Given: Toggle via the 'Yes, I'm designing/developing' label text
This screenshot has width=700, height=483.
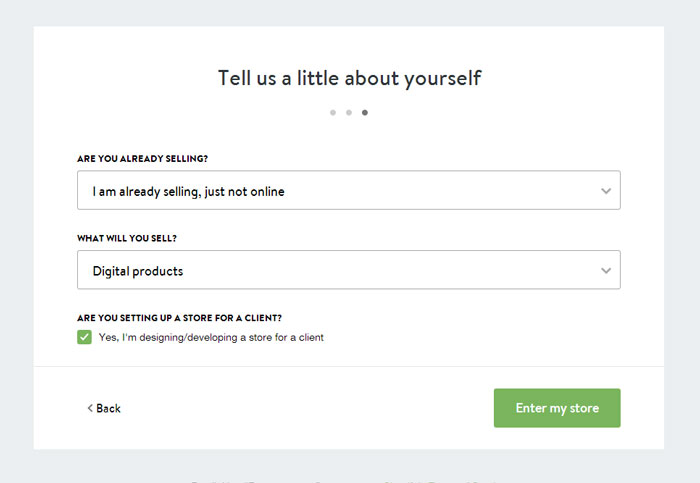Looking at the screenshot, I should tap(211, 337).
